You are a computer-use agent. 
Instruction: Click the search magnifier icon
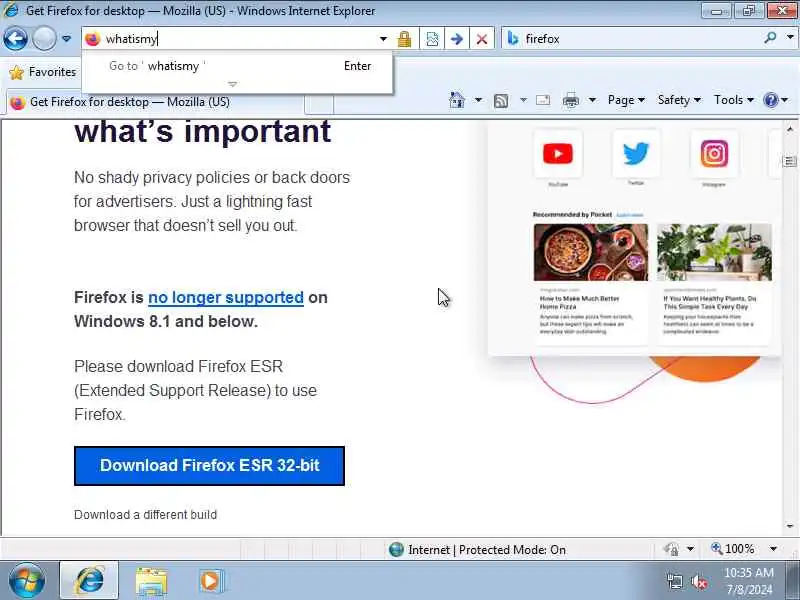(x=770, y=38)
